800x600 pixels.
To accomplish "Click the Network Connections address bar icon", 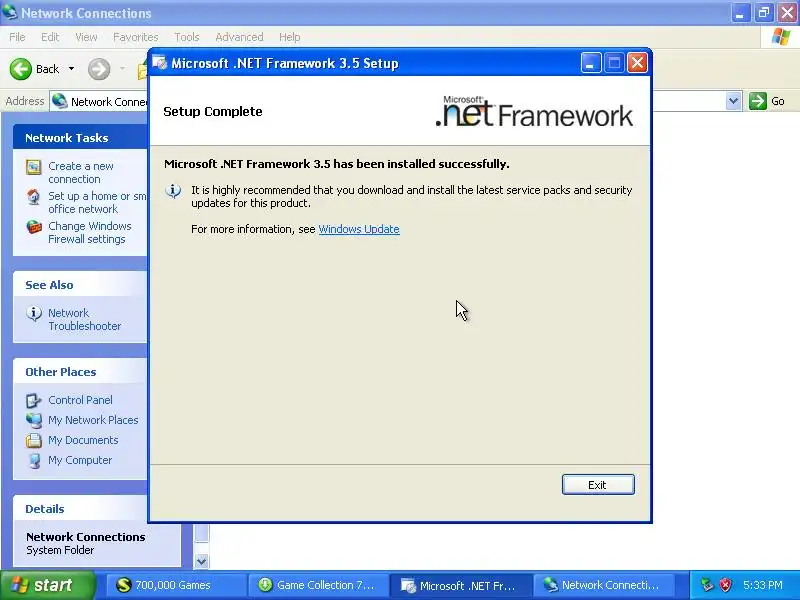I will coord(60,101).
